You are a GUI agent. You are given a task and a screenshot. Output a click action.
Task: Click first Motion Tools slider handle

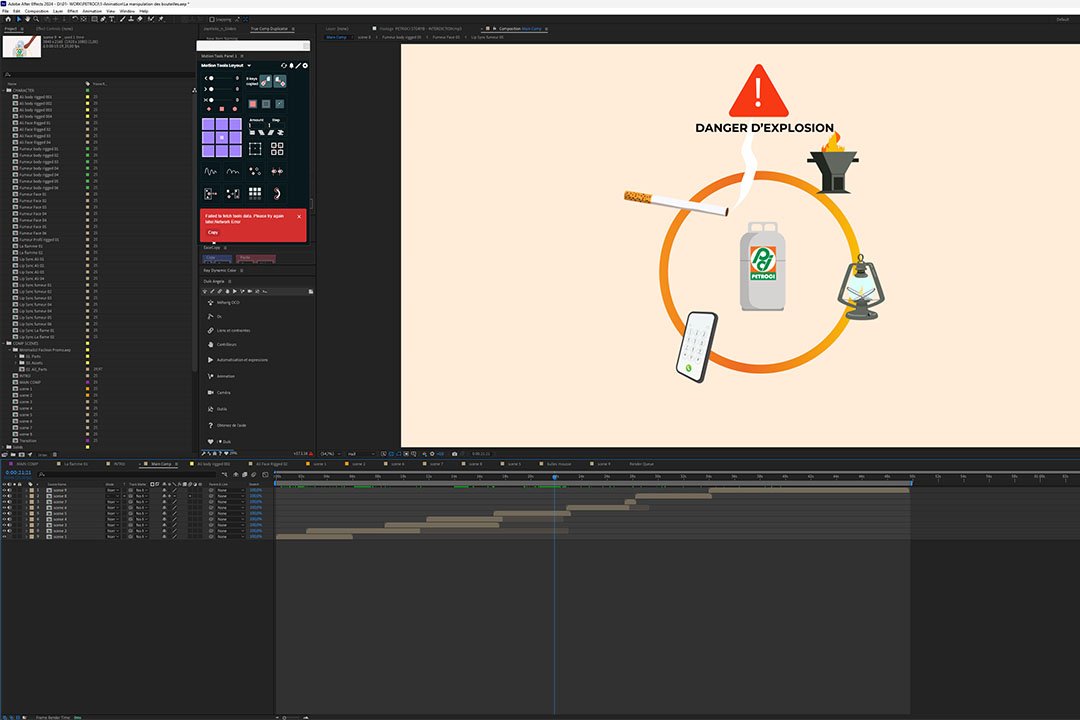point(211,78)
